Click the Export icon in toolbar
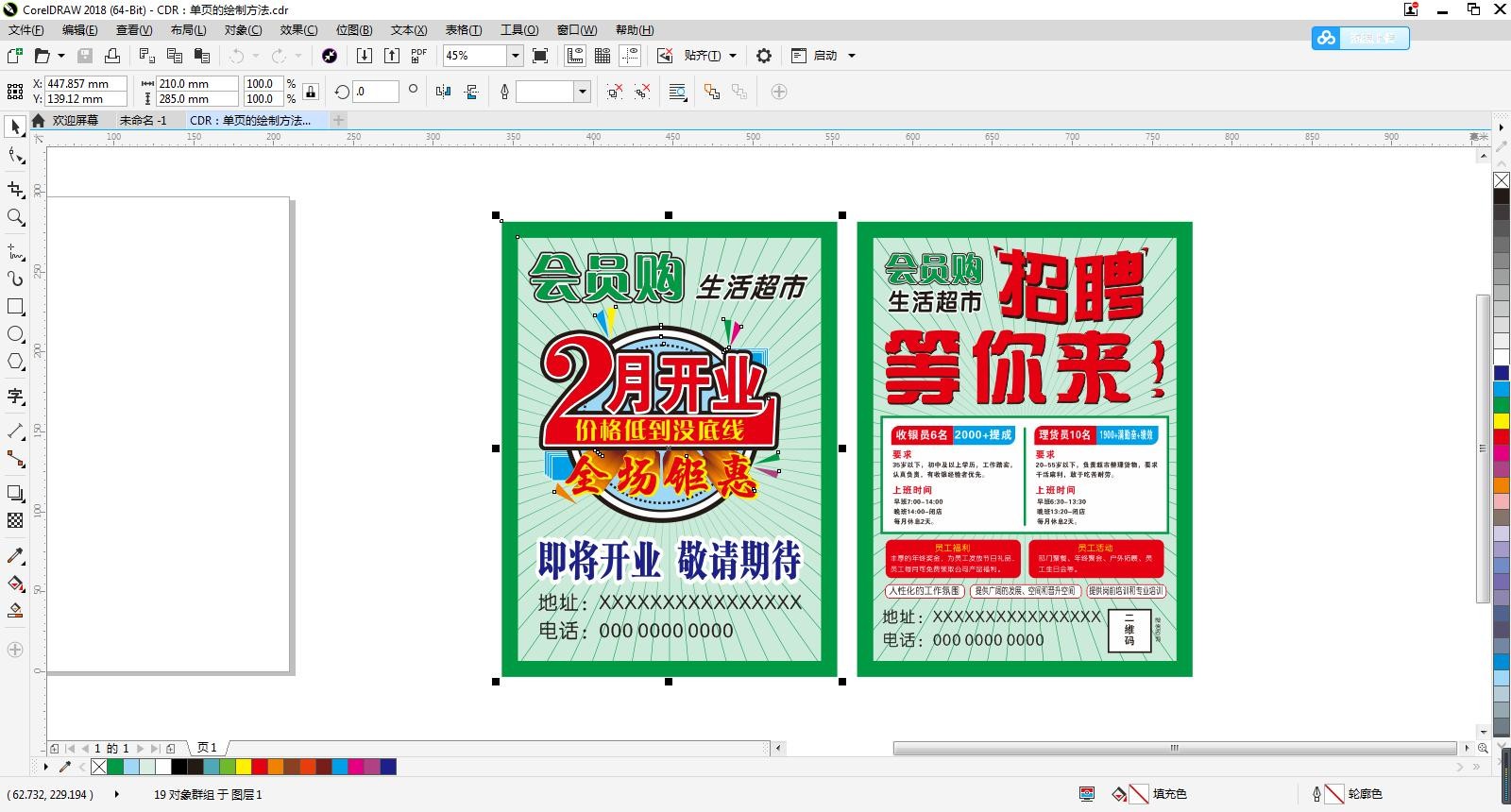 tap(392, 56)
